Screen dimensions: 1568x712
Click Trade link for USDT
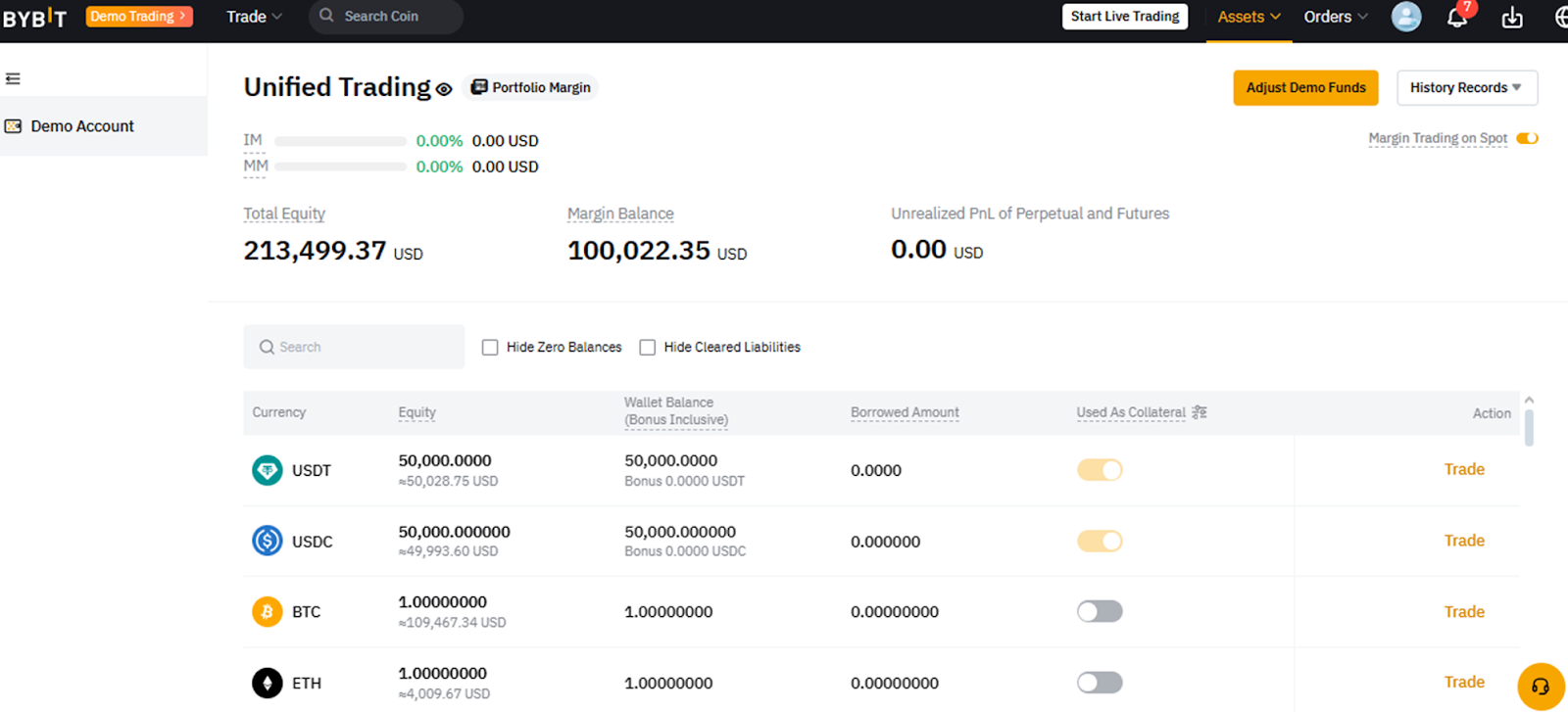[x=1464, y=470]
